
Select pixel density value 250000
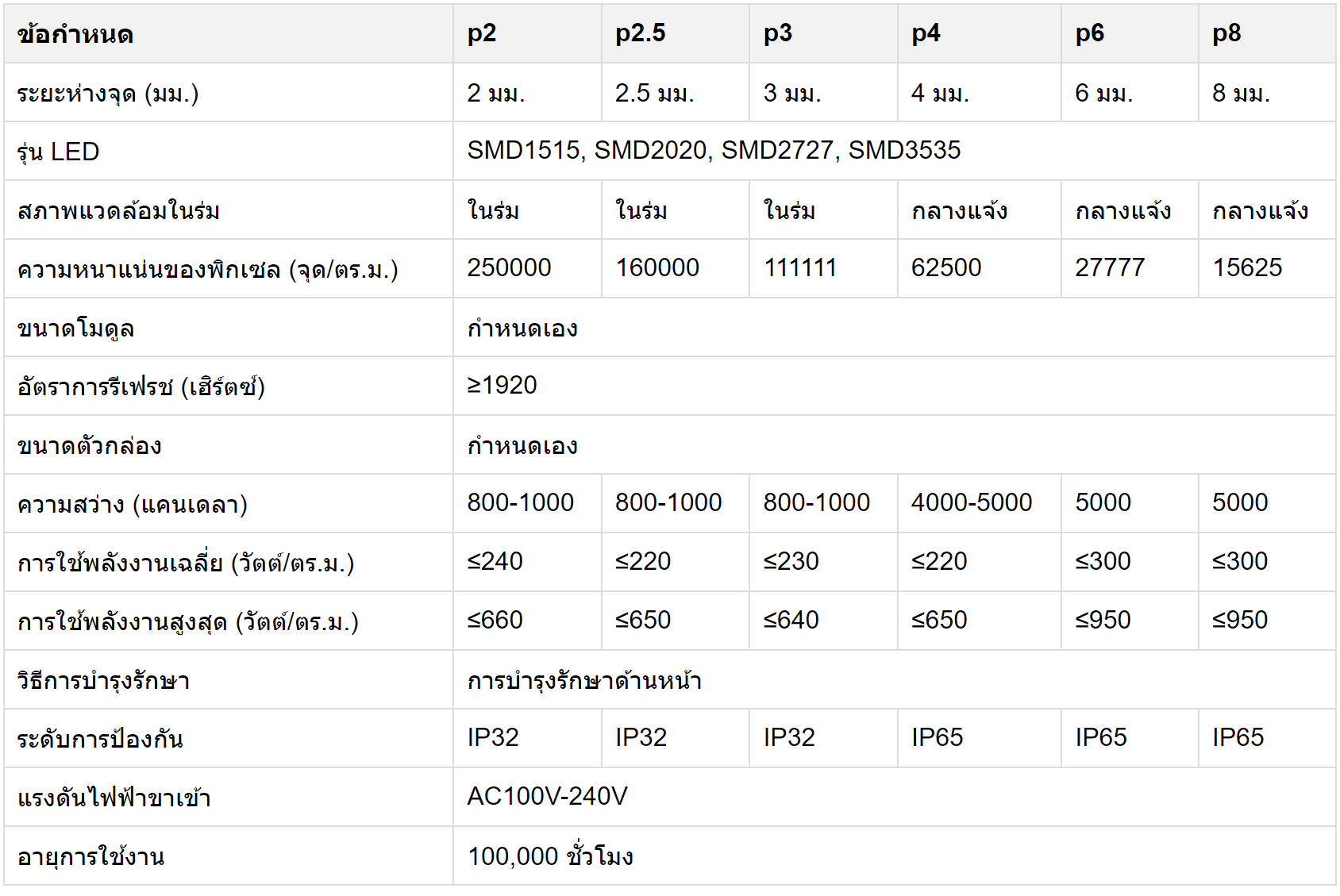pyautogui.click(x=527, y=268)
